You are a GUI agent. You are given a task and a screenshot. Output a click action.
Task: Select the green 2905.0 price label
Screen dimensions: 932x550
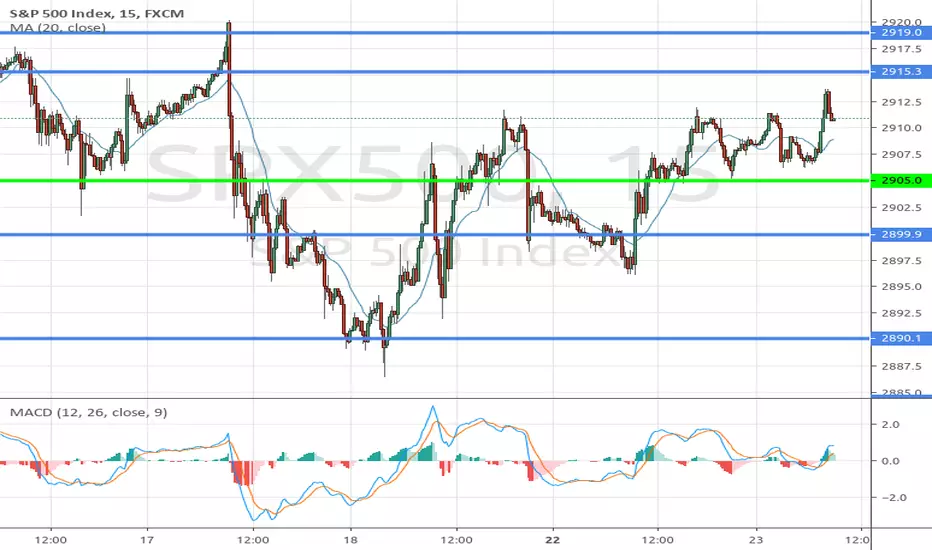pyautogui.click(x=901, y=180)
